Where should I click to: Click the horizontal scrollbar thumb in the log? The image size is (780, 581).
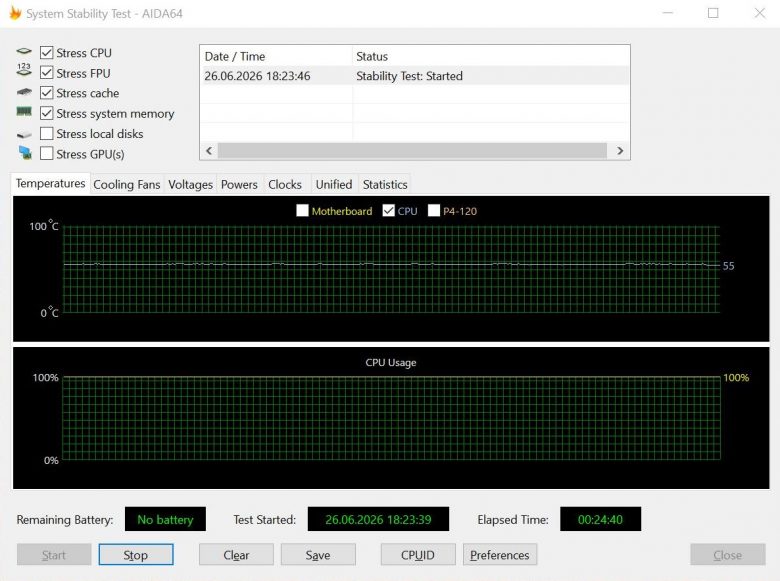[x=412, y=151]
